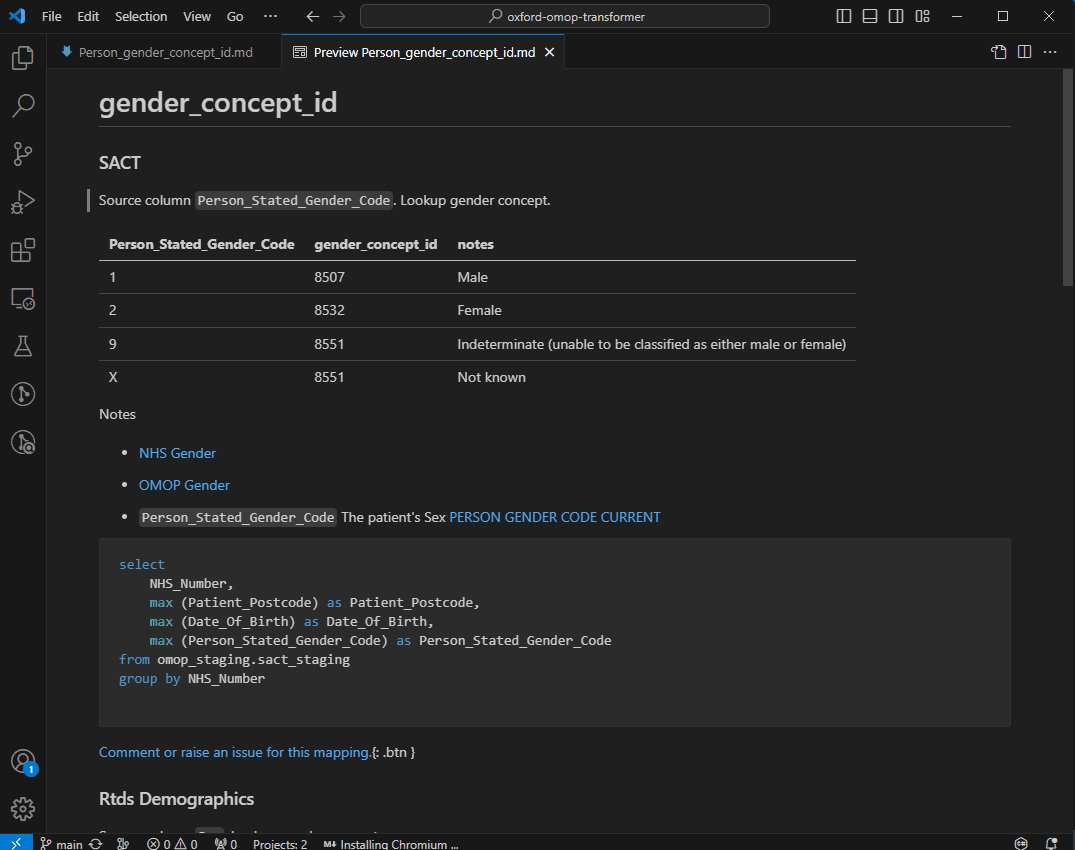The height and width of the screenshot is (850, 1075).
Task: Open the Customize Layout options
Action: (x=922, y=16)
